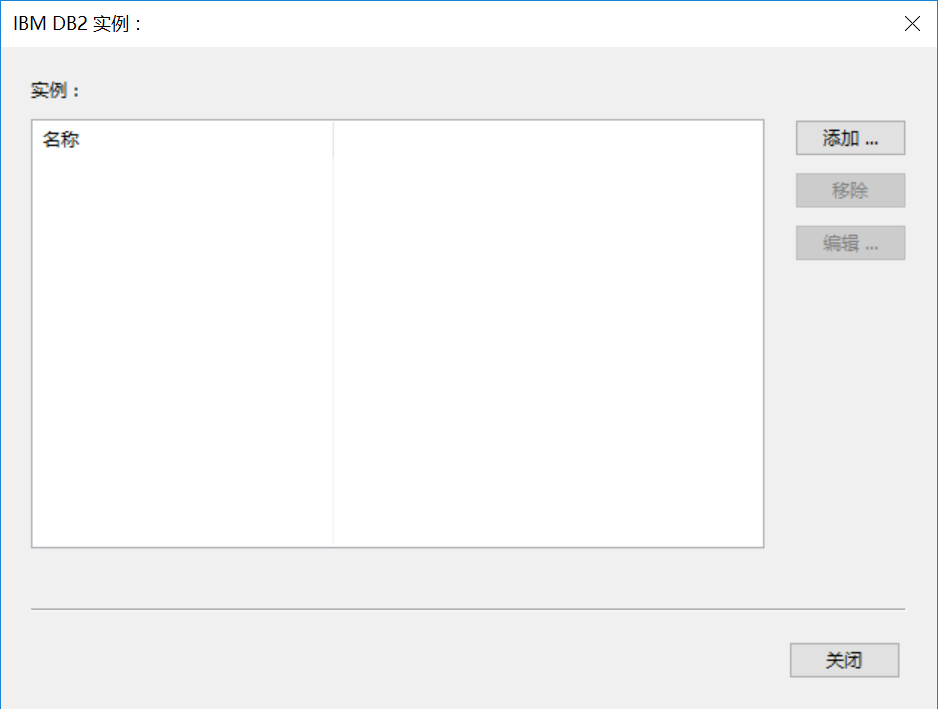Select the grayed-out 移除 button
This screenshot has height=709, width=938.
tap(850, 190)
